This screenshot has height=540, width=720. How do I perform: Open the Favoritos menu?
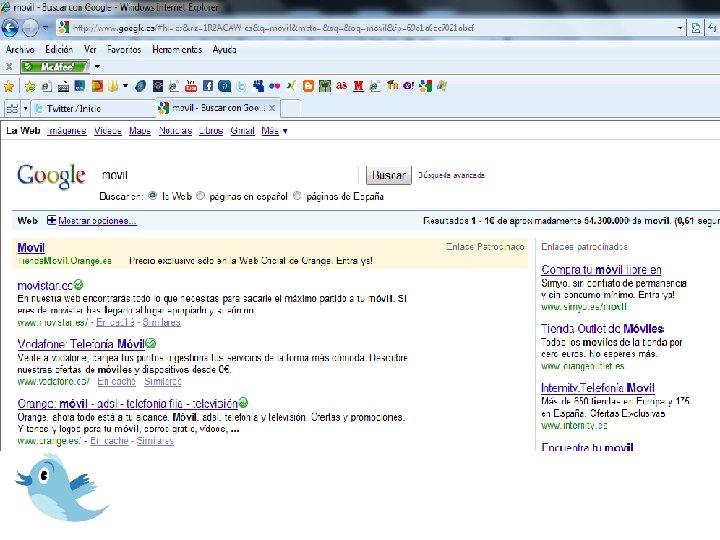124,49
